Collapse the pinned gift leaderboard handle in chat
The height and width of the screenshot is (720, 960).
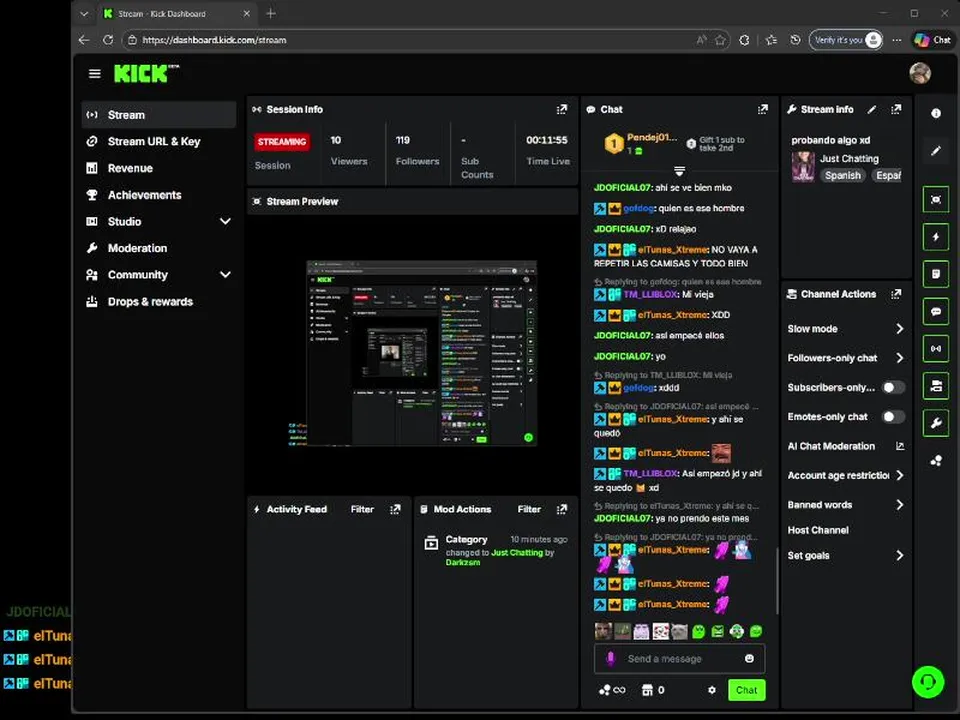pos(679,170)
